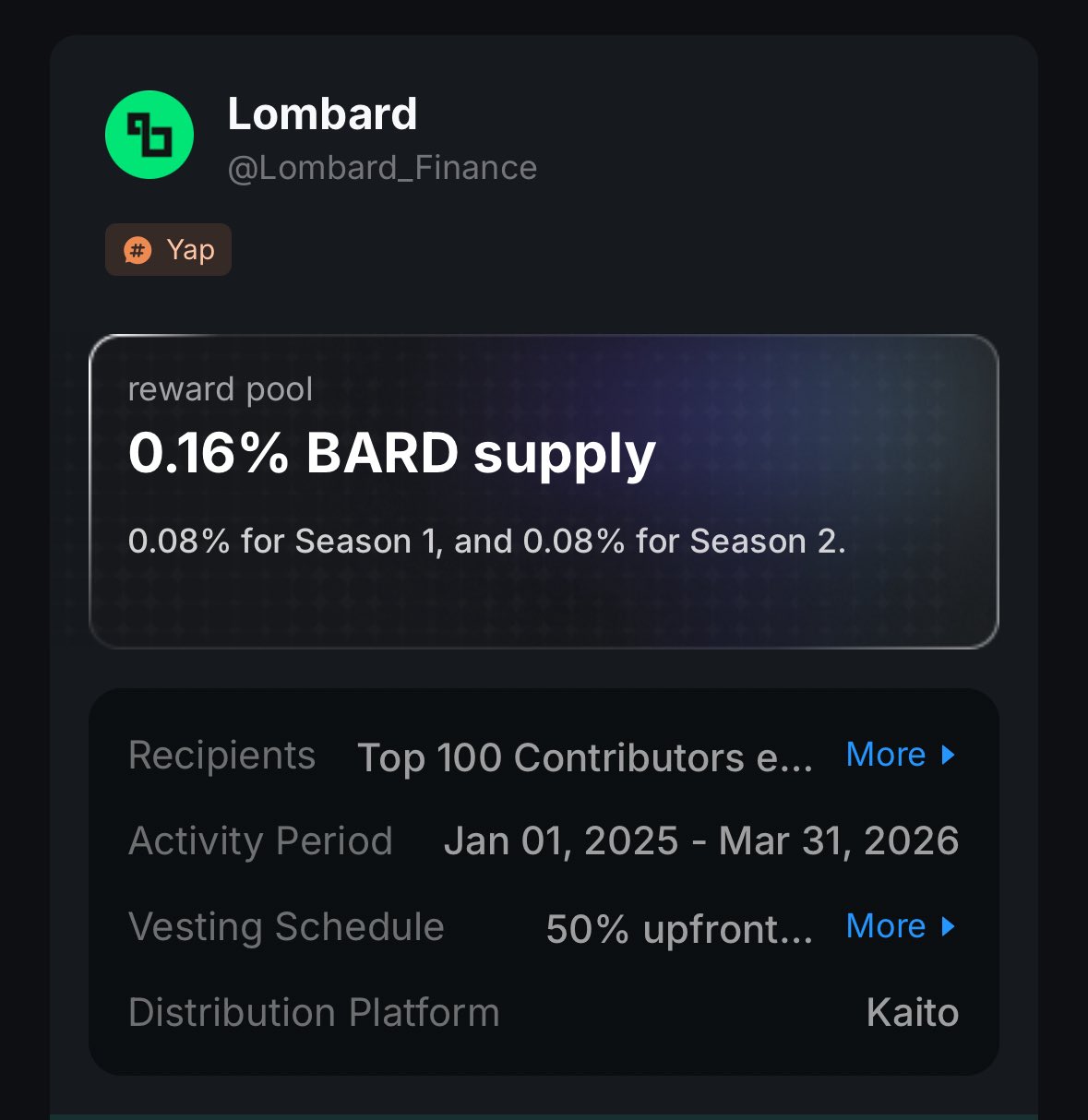Image resolution: width=1088 pixels, height=1120 pixels.
Task: Open the @Lombard_Finance handle link
Action: 382,168
